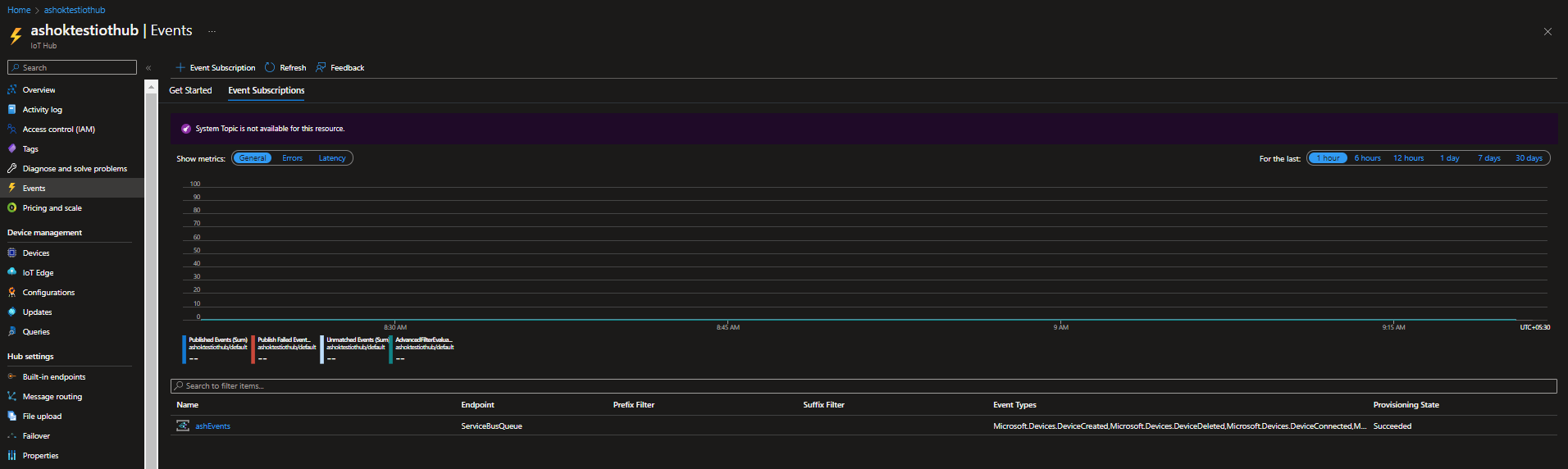Open the IoT Edge cloud icon
The image size is (1568, 469).
pyautogui.click(x=11, y=272)
